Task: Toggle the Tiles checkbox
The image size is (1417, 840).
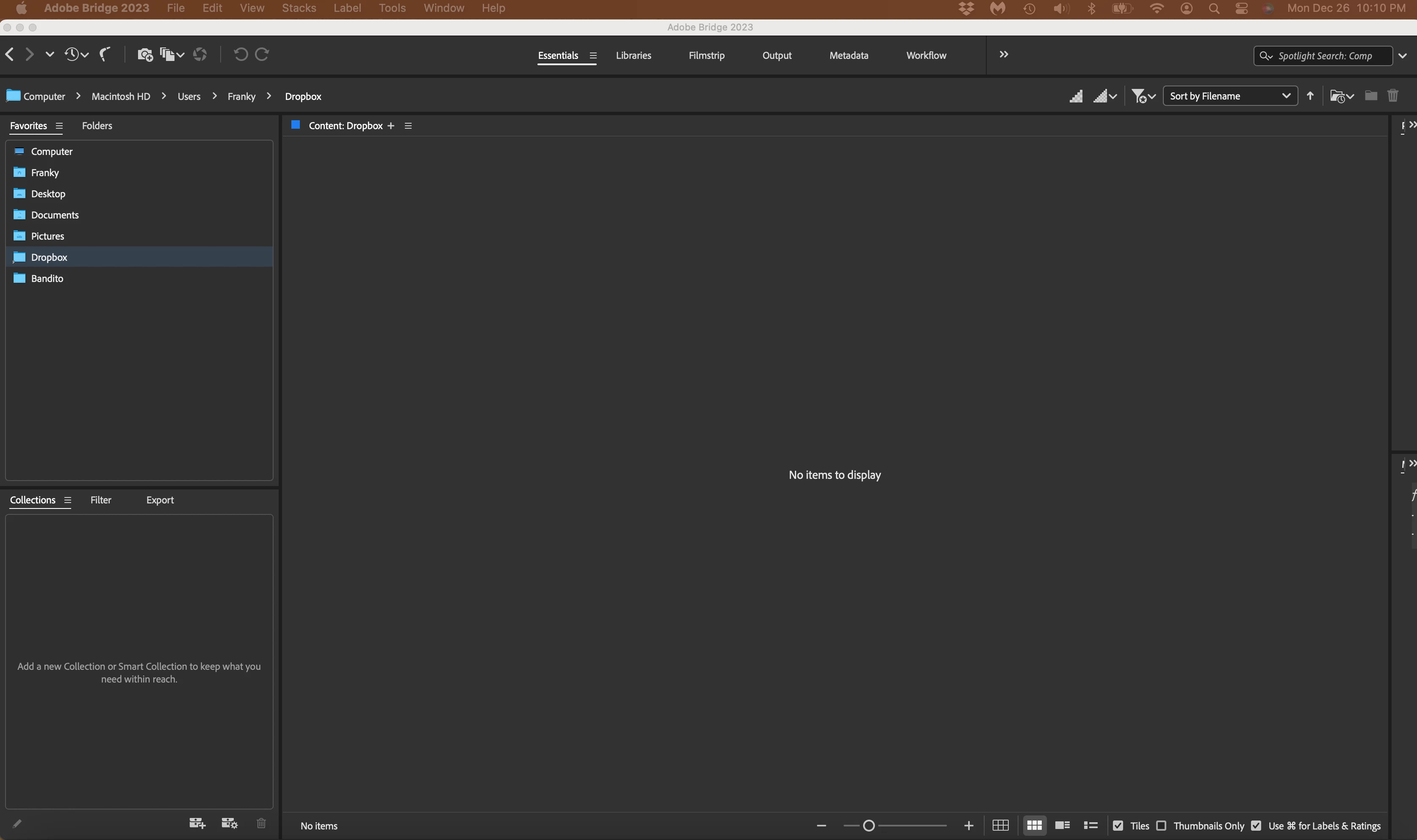Action: [x=1118, y=826]
